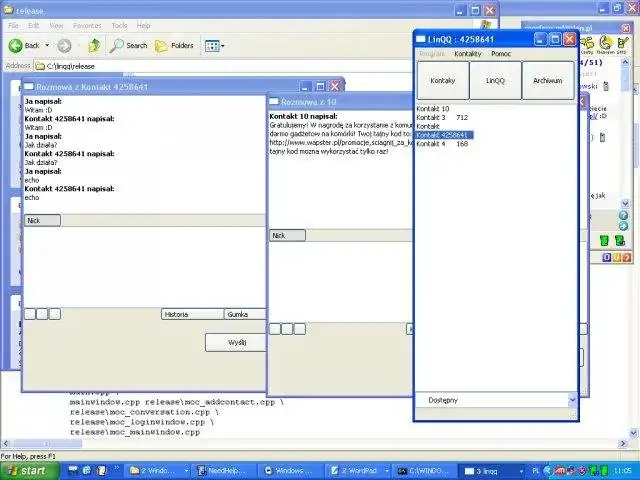This screenshot has height=480, width=640.
Task: Click the Kontaky button in LinQQ window
Action: coord(443,80)
